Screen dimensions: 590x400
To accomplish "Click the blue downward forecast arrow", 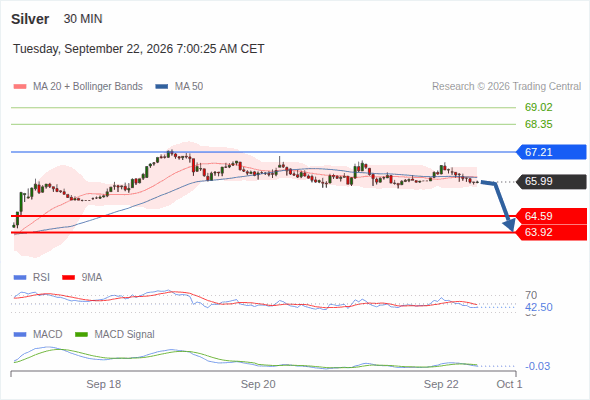I will pyautogui.click(x=499, y=205).
